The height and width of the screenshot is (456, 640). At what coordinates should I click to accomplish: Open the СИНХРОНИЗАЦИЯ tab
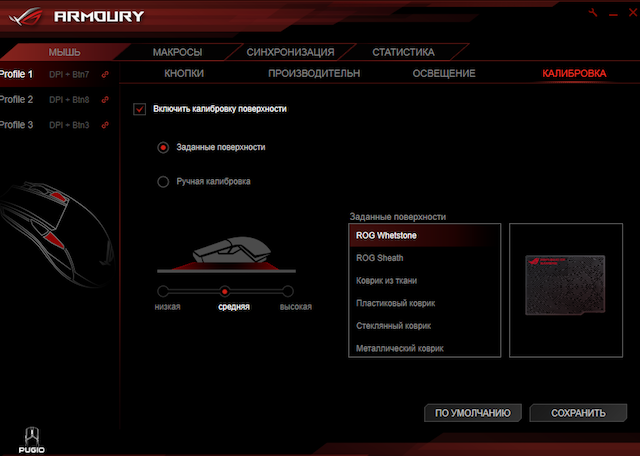tap(290, 52)
